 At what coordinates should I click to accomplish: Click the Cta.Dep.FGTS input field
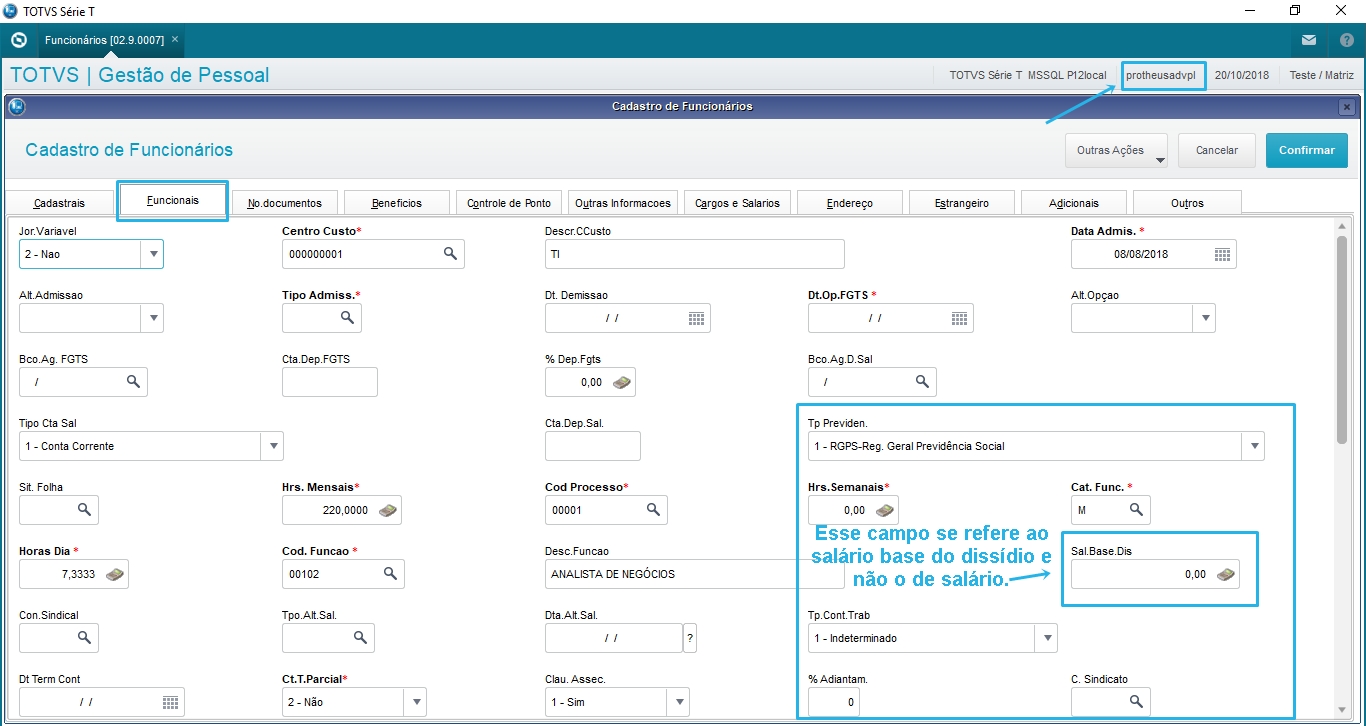[330, 382]
